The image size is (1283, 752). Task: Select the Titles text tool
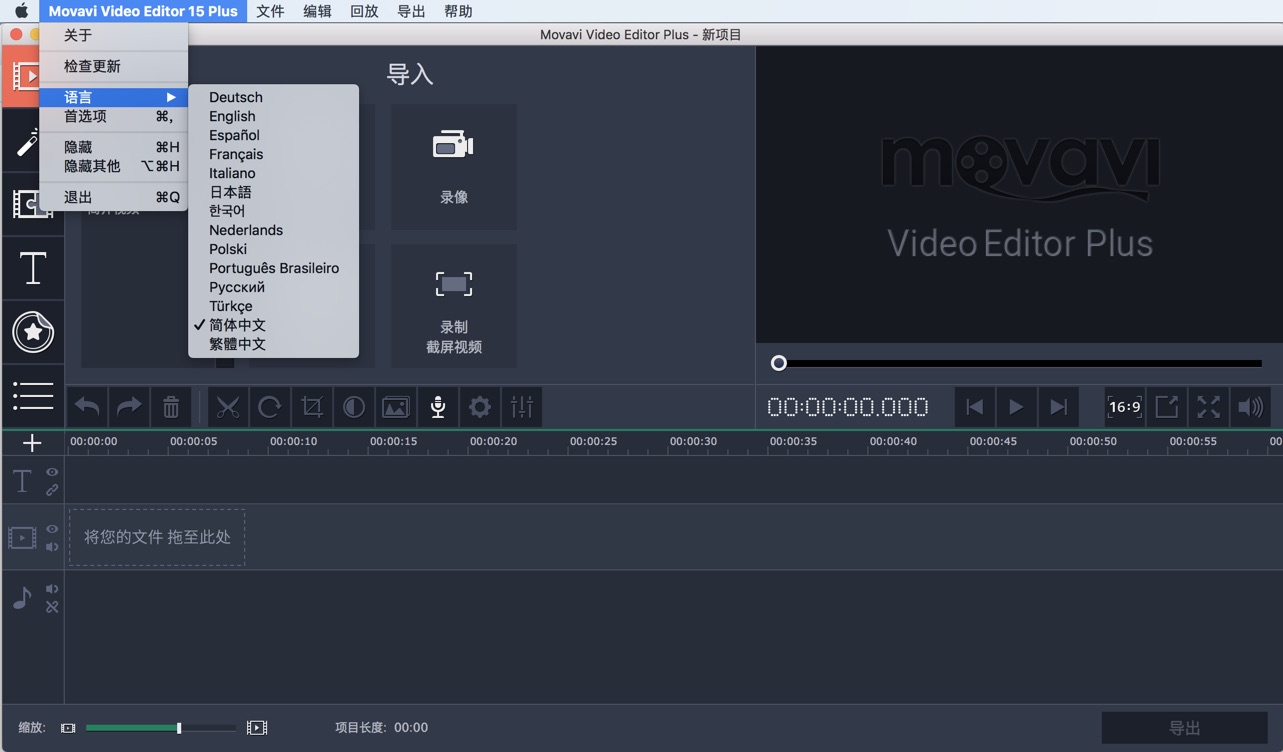33,268
